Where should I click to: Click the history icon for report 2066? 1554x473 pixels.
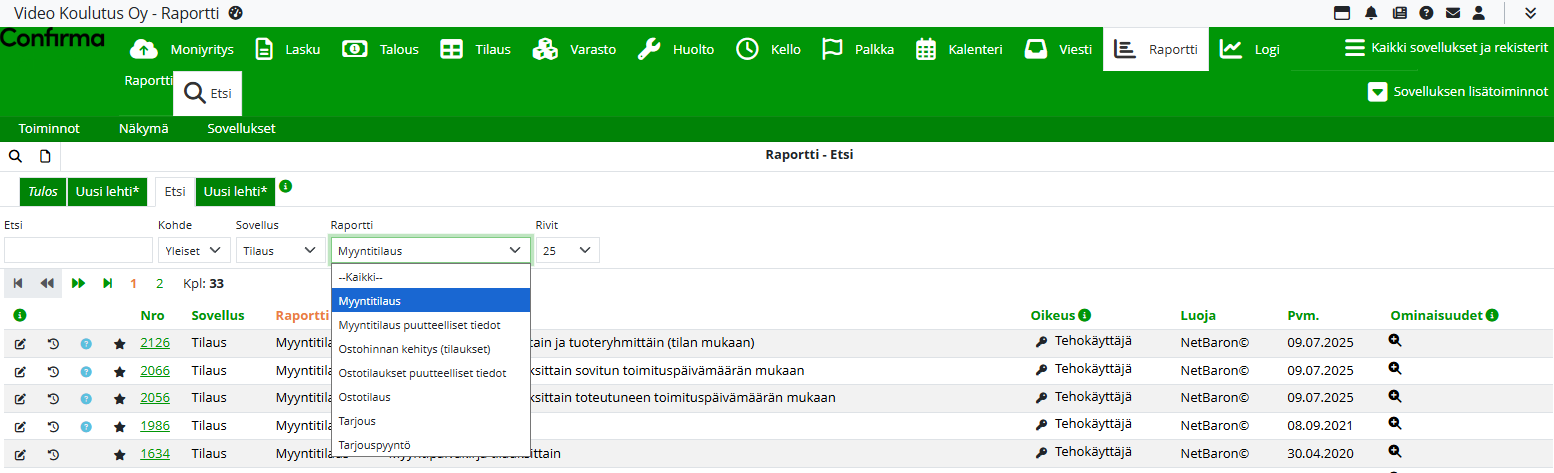pyautogui.click(x=53, y=372)
